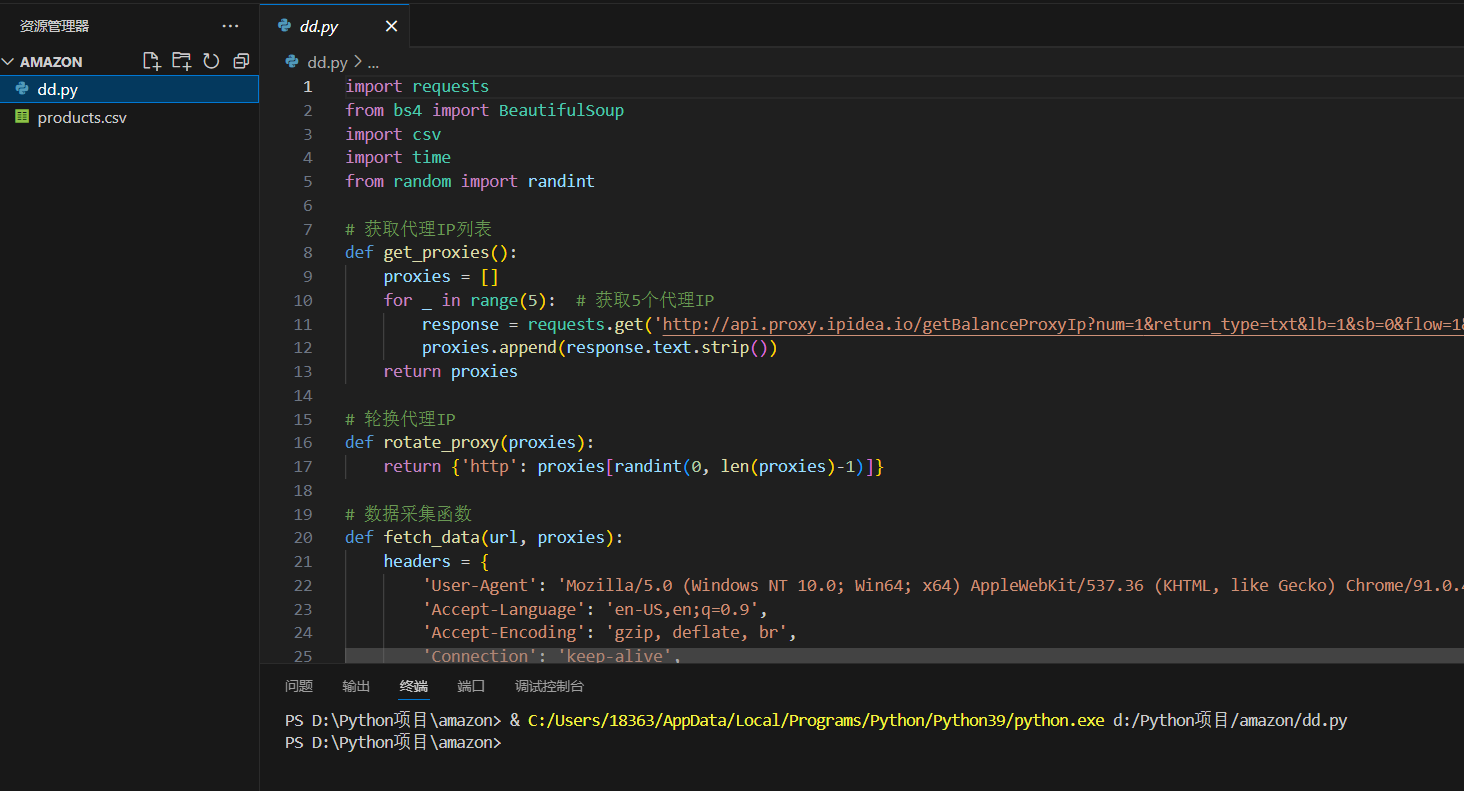
Task: Click 'fetch_data' function name on line 20
Action: (431, 538)
